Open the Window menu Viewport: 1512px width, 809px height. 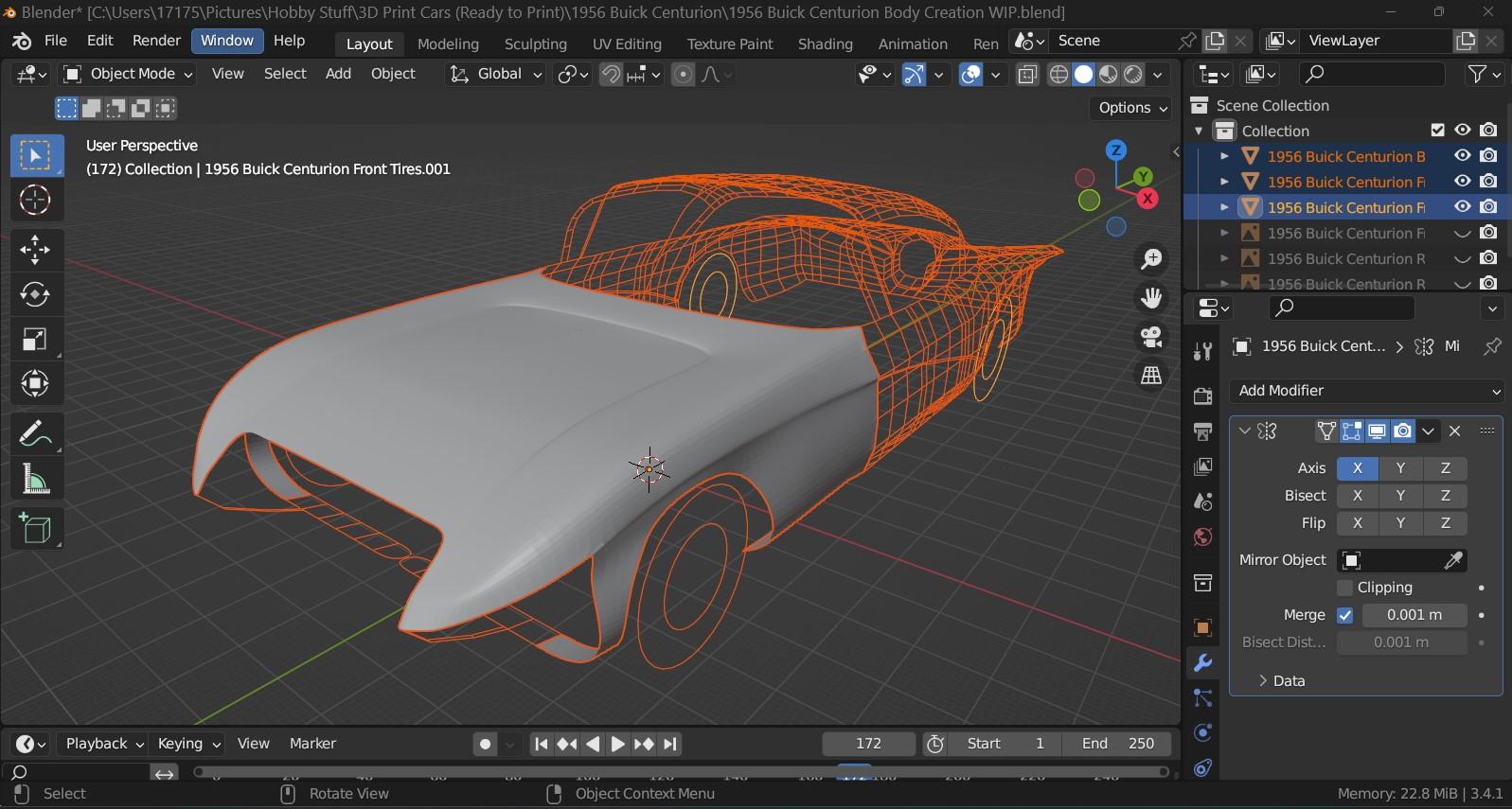click(227, 41)
